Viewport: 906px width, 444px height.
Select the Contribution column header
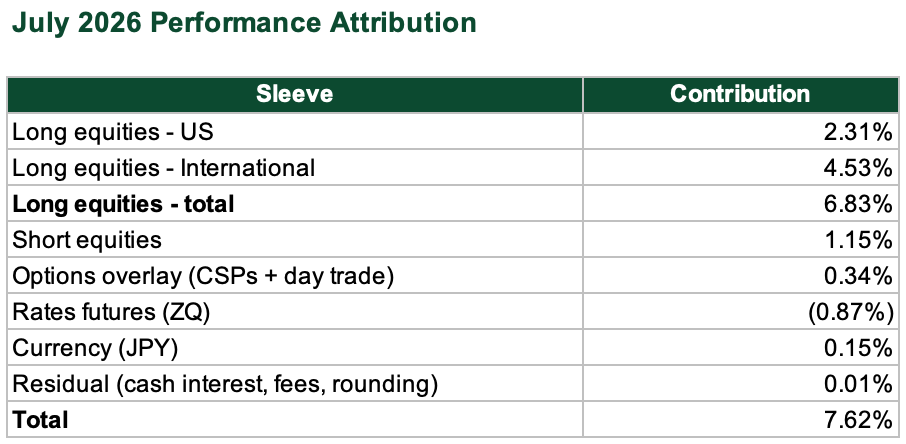740,94
